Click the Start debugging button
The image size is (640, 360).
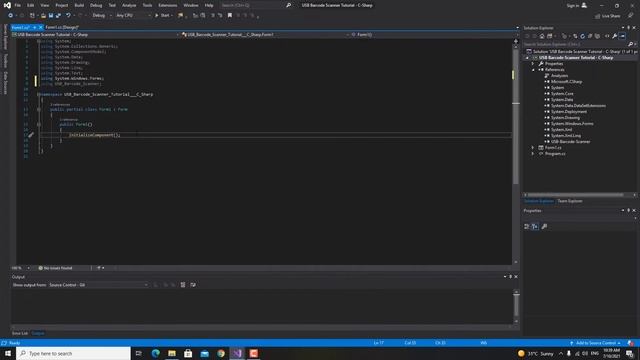162,16
